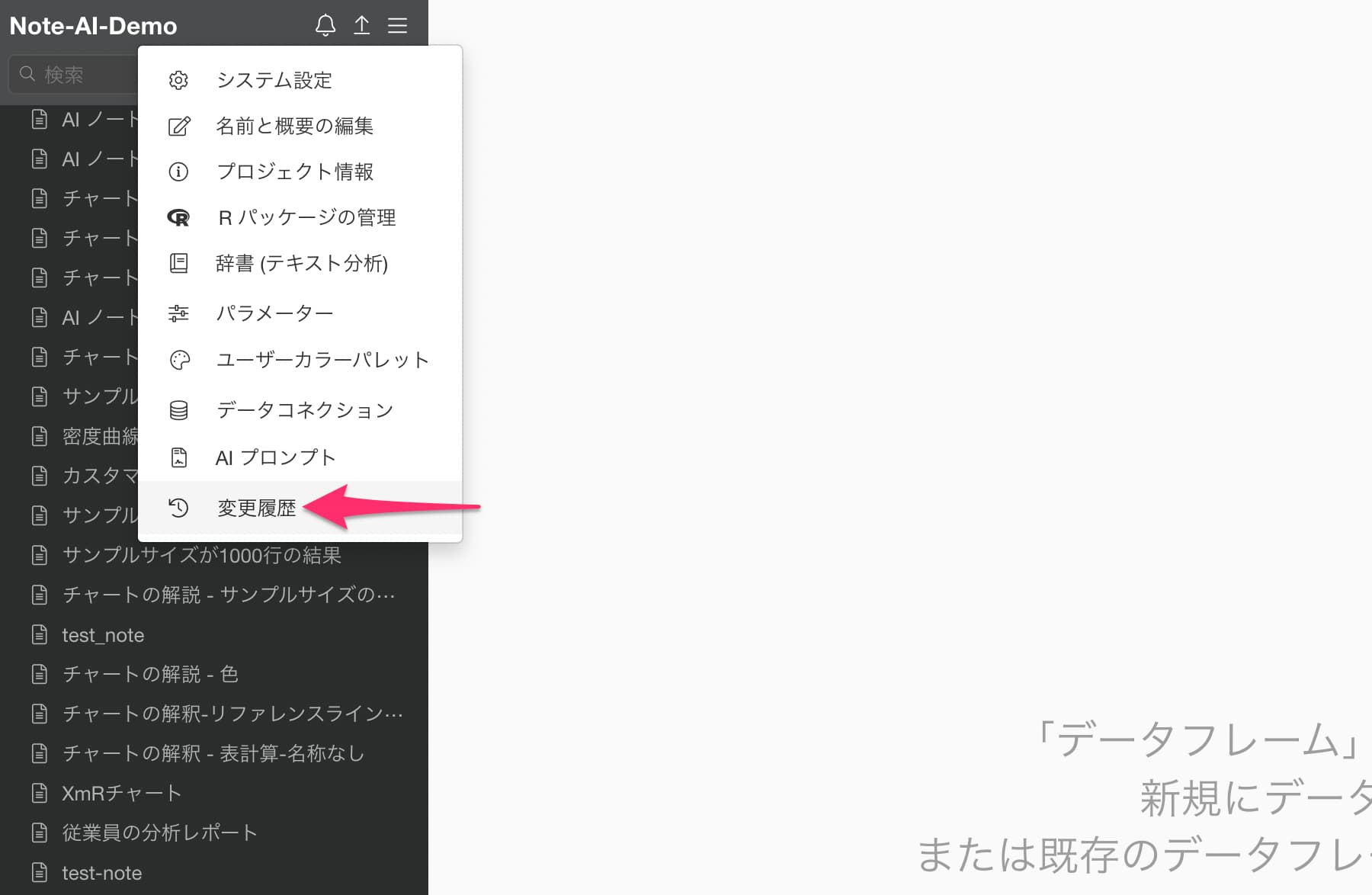
Task: Click the book icon for 辞書
Action: (178, 263)
